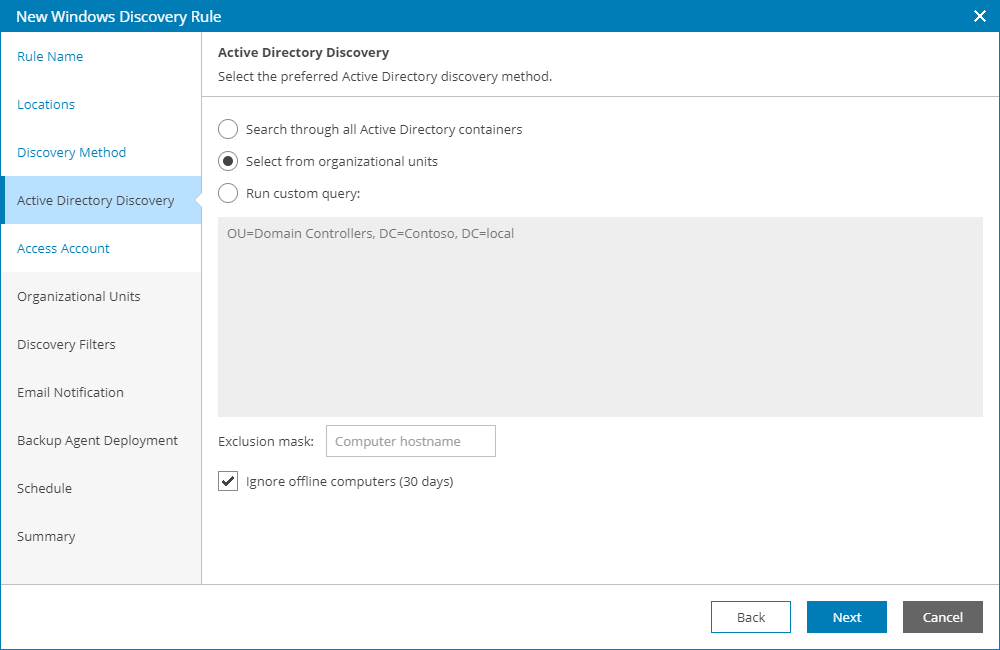The image size is (1000, 650).
Task: Select Search through all Active Directory containers
Action: pyautogui.click(x=227, y=129)
